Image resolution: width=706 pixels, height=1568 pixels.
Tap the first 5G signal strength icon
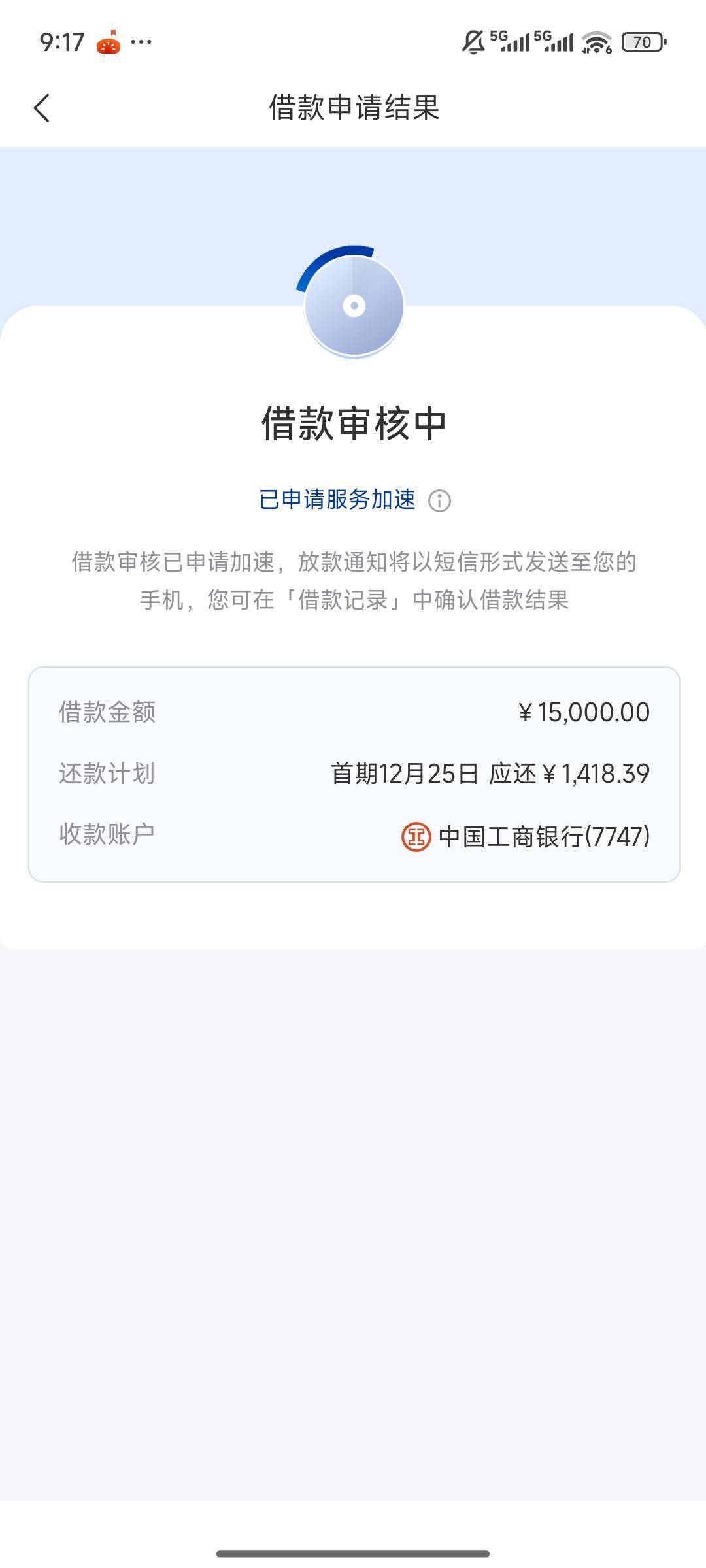510,41
